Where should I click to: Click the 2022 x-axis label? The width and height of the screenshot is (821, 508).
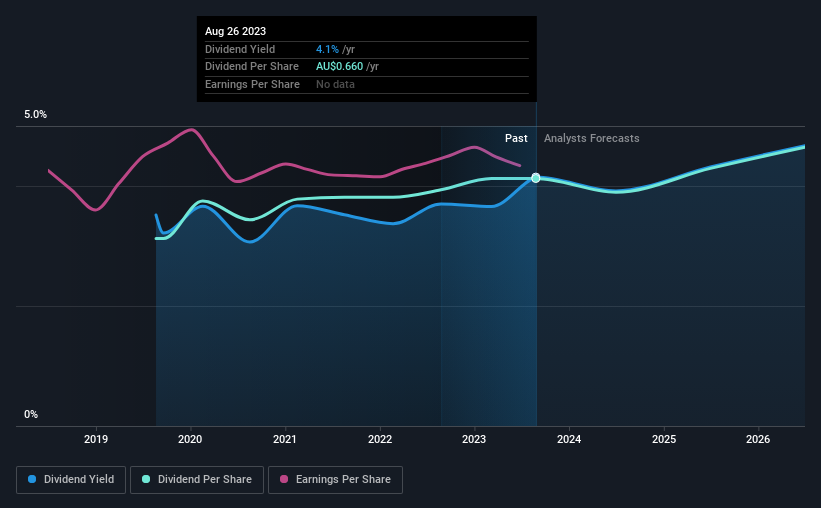tap(380, 439)
